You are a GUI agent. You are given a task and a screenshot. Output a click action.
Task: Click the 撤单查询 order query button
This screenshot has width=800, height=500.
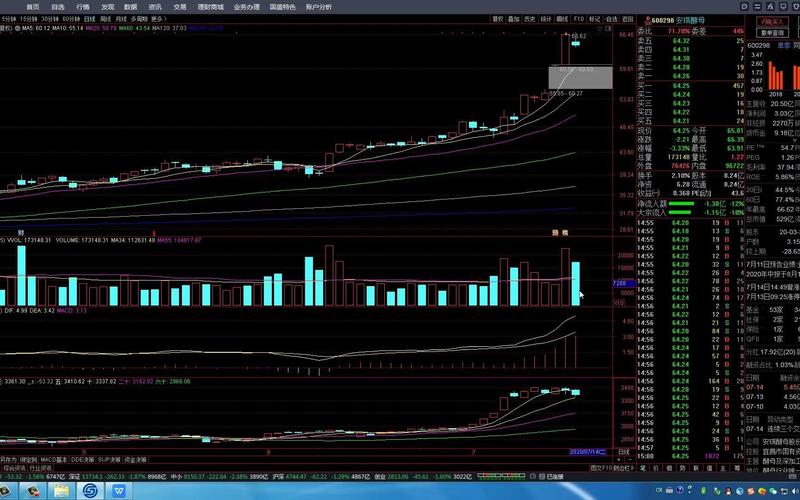pos(772,33)
